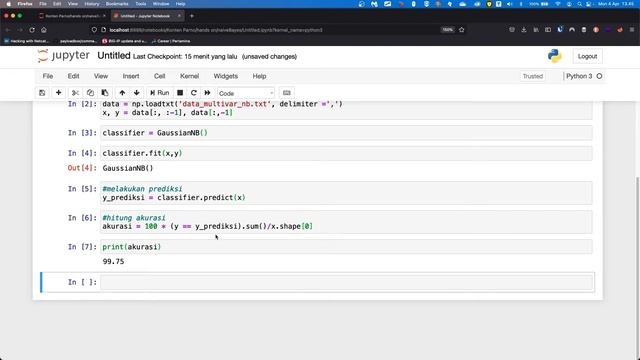Screen dimensions: 640x360
Task: Click the localhost address bar
Action: [x=269, y=30]
